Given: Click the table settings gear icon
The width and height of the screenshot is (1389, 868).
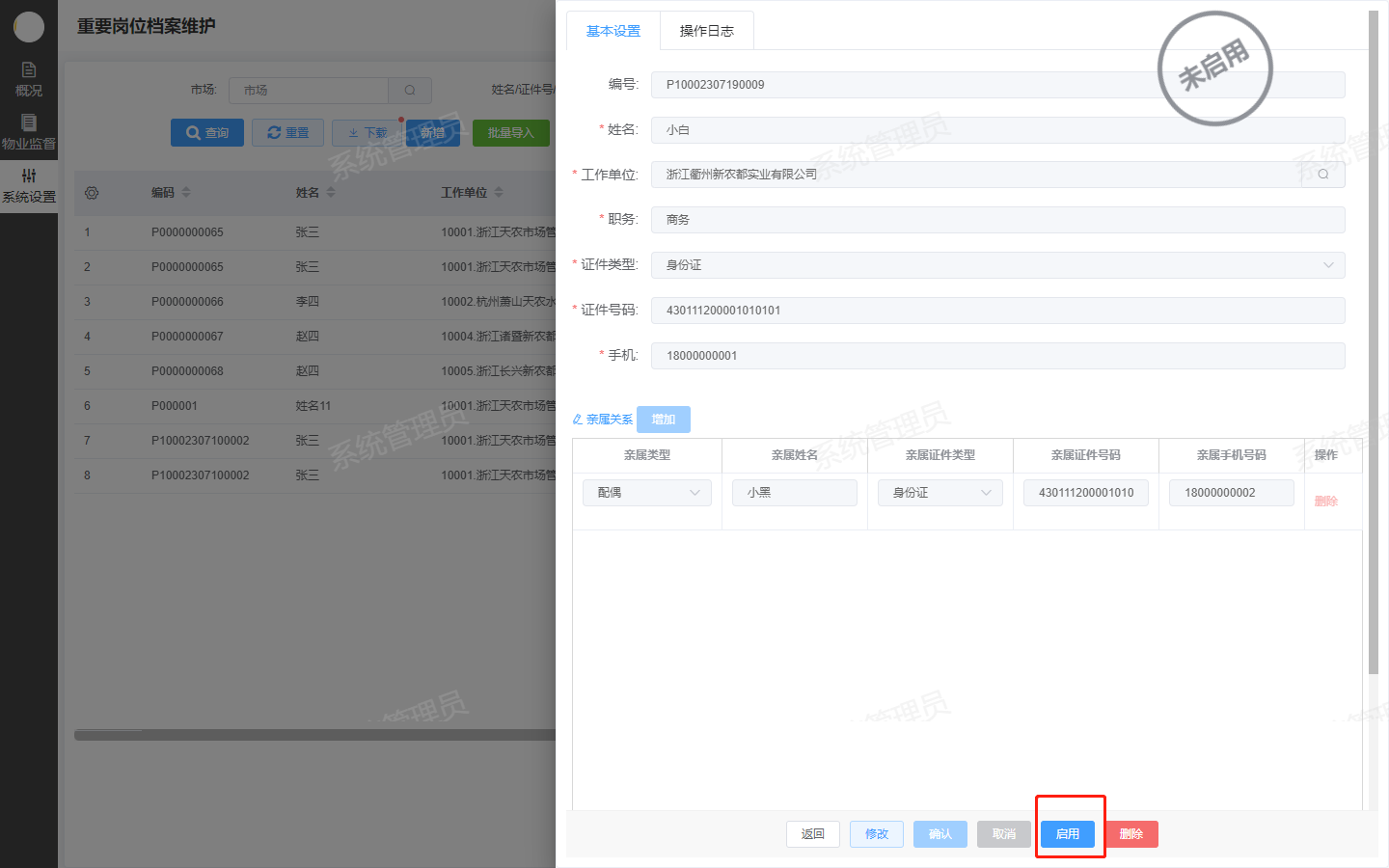Looking at the screenshot, I should pos(92,193).
